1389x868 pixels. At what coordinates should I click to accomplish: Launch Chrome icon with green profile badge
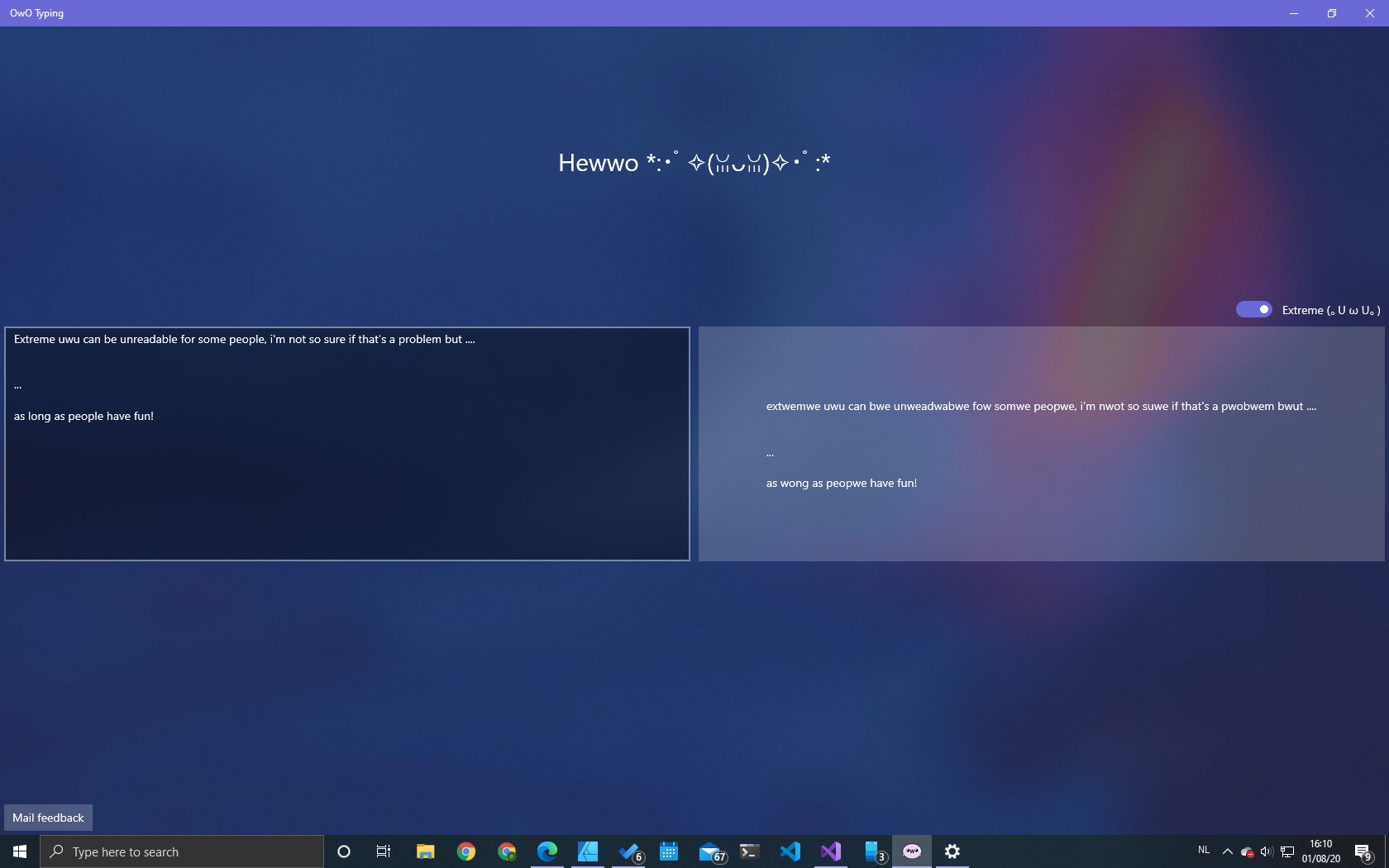[x=507, y=851]
